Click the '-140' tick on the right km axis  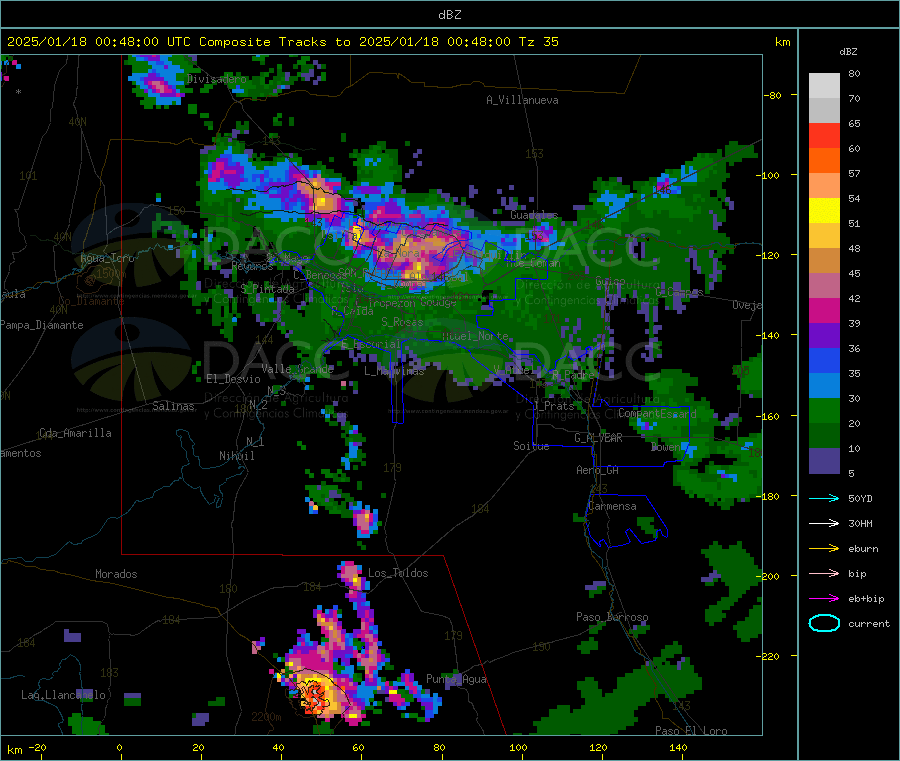click(770, 335)
